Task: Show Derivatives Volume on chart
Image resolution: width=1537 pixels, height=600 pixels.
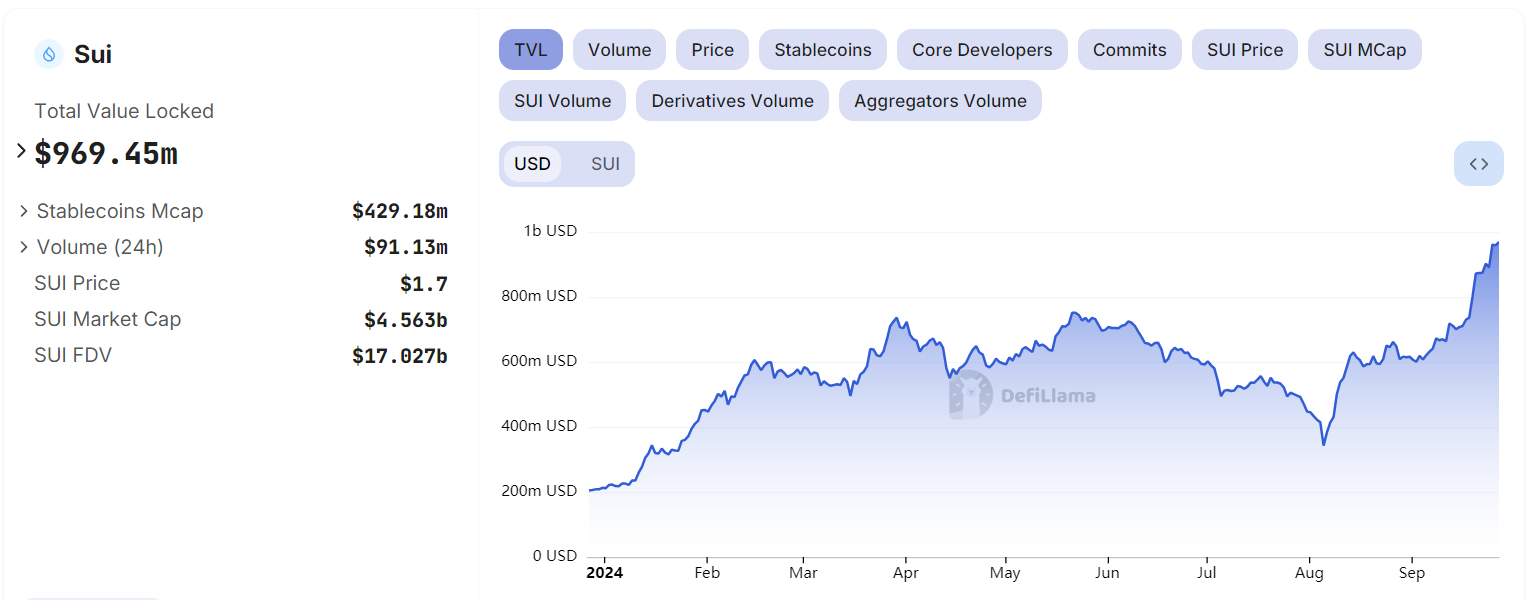Action: (732, 101)
